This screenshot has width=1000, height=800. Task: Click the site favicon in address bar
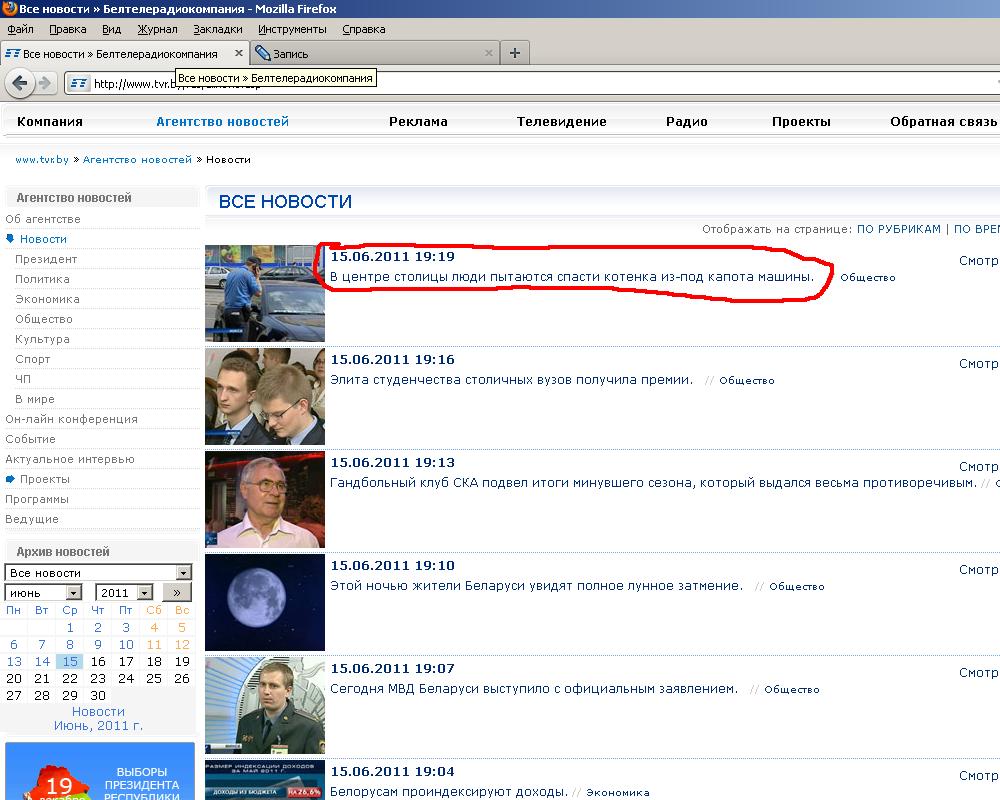point(78,83)
